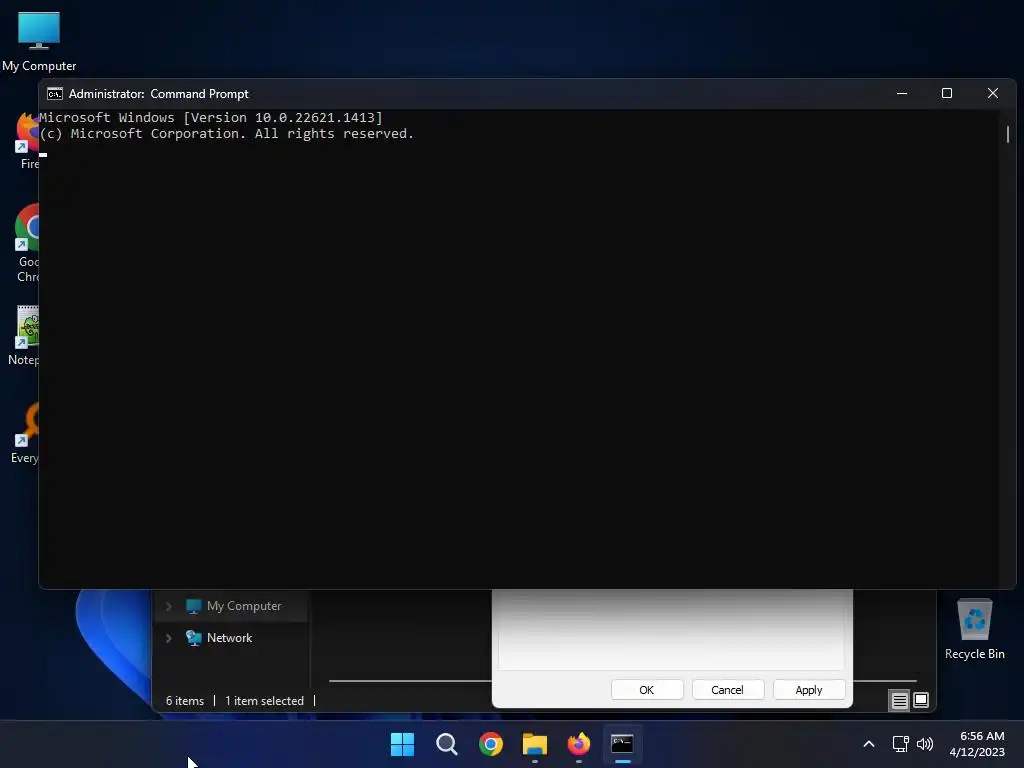
Task: Open the volume tray icon
Action: point(925,744)
